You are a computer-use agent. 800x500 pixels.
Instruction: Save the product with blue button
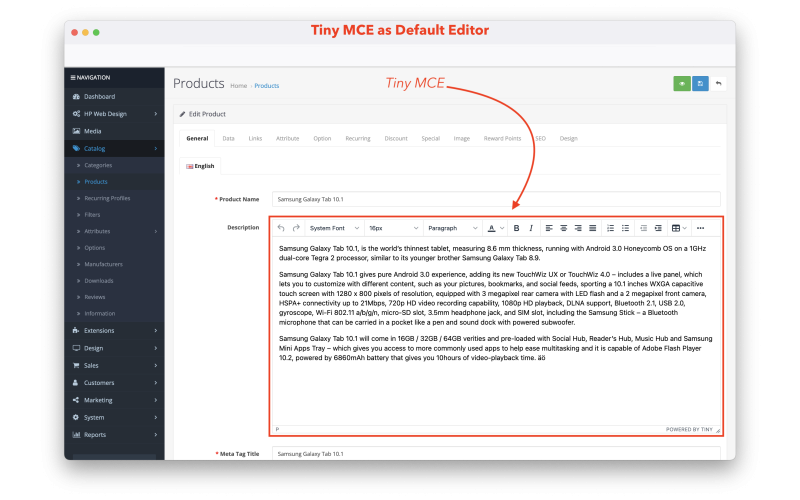pos(700,84)
